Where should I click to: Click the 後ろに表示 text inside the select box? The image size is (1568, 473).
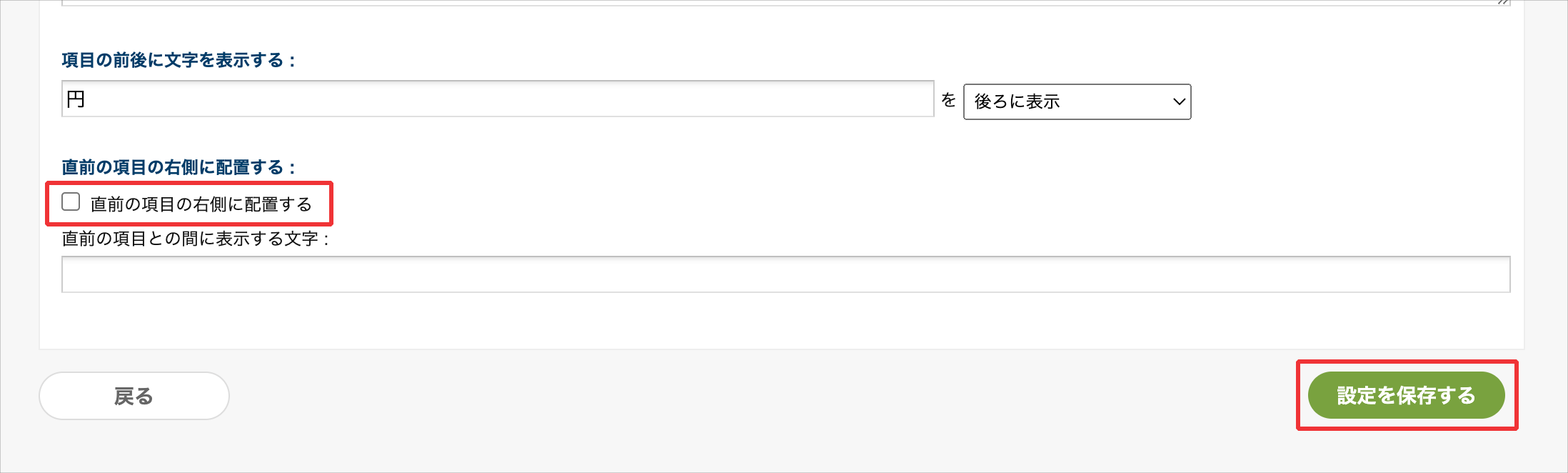[1017, 102]
